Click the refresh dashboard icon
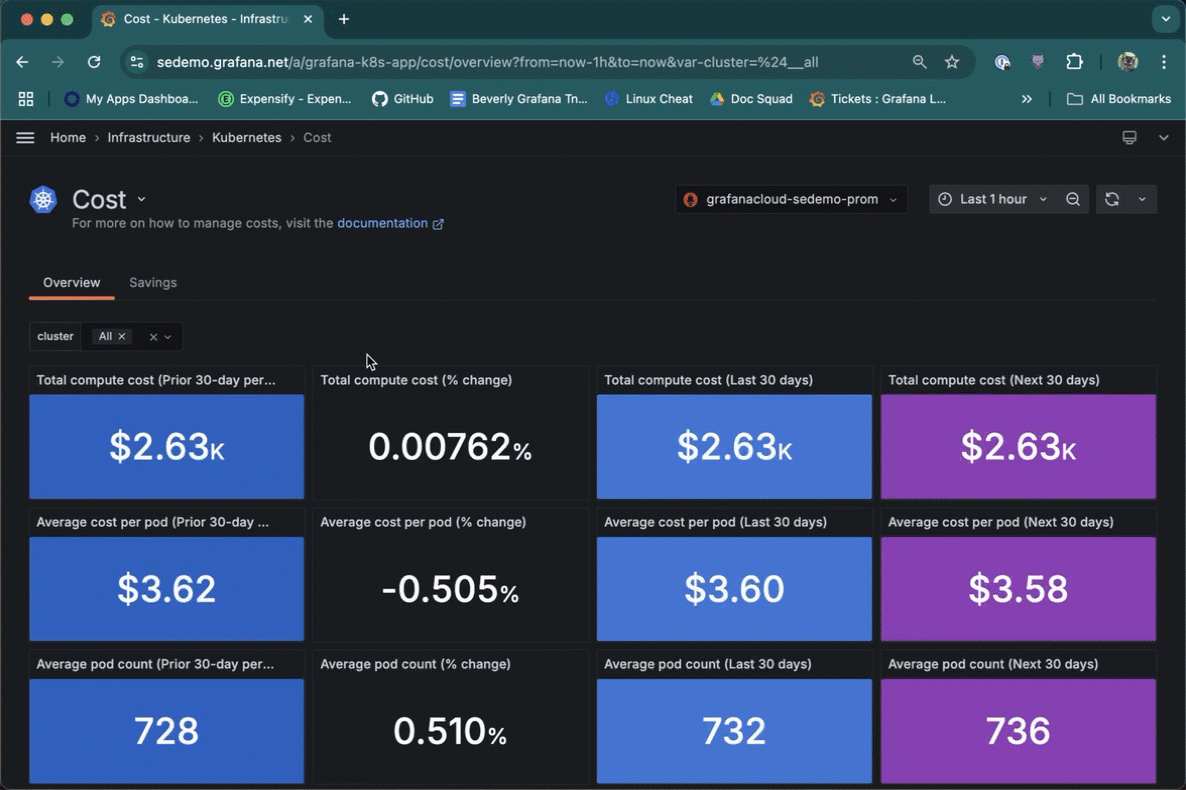1186x790 pixels. 1111,199
